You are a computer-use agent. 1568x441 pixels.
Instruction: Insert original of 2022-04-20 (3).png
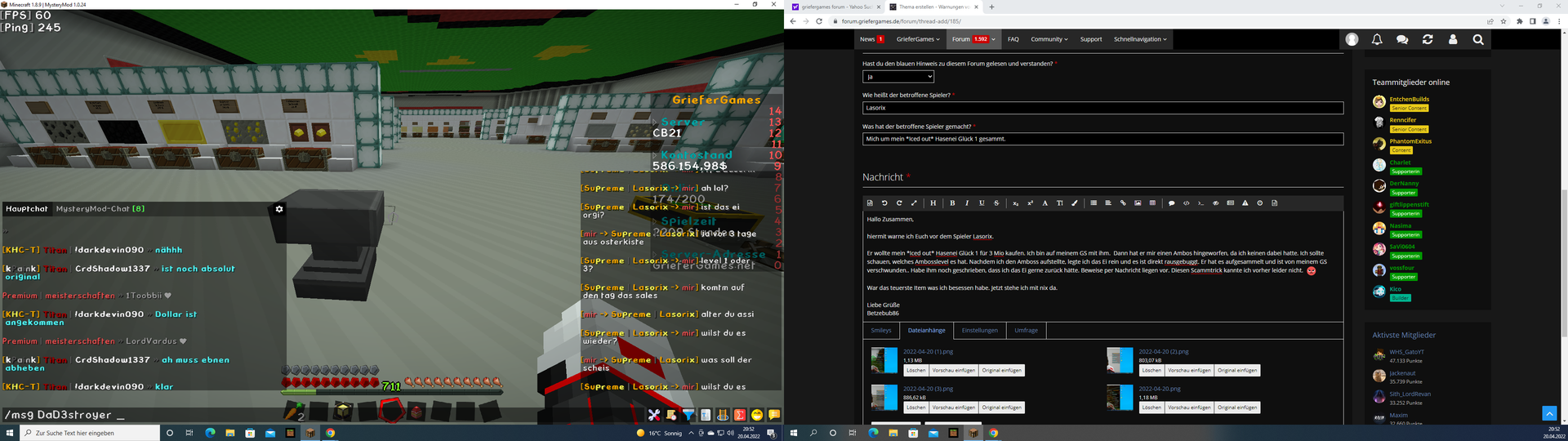pyautogui.click(x=1001, y=407)
